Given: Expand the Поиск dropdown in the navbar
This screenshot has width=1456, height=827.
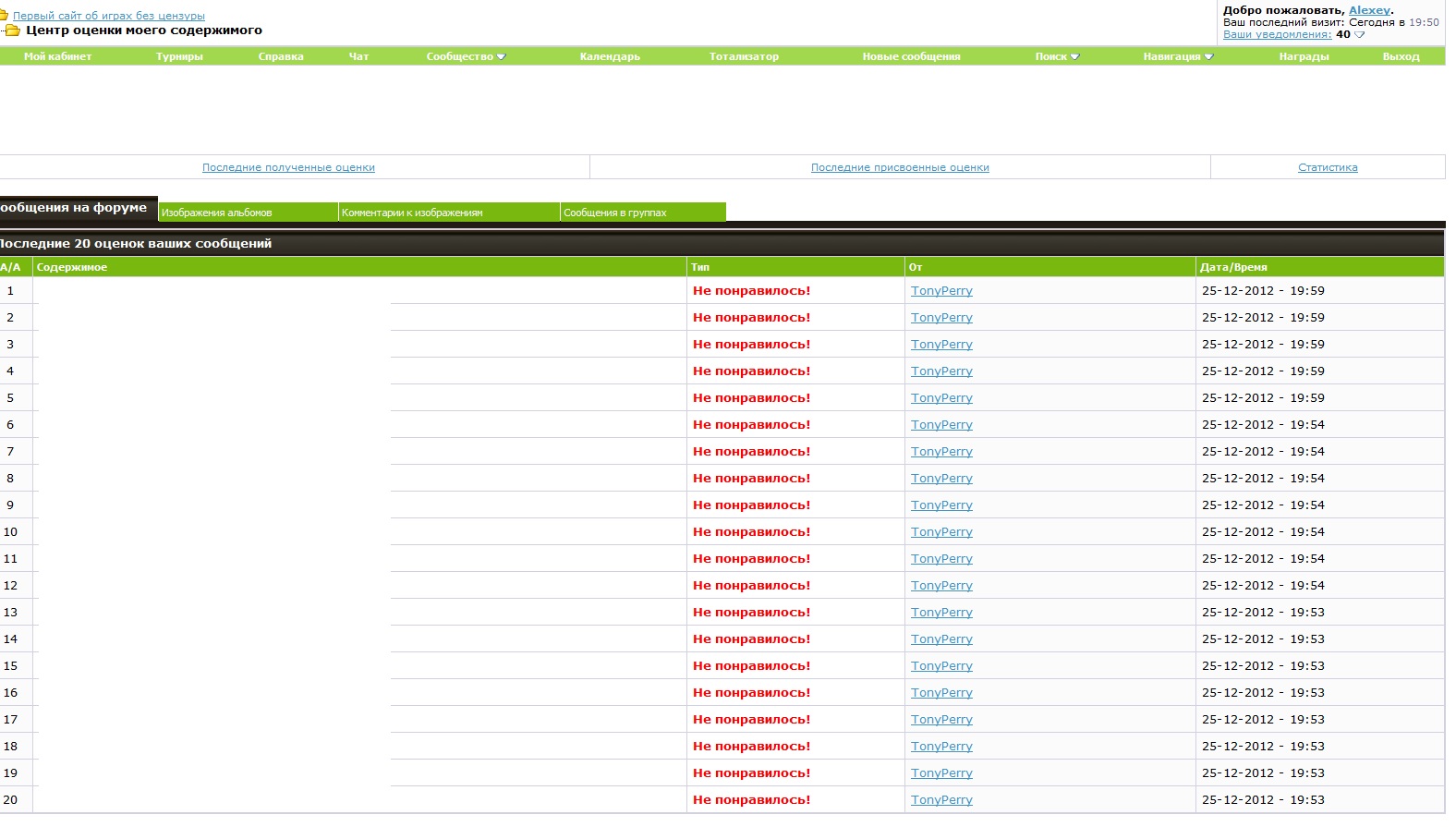Looking at the screenshot, I should 1057,57.
